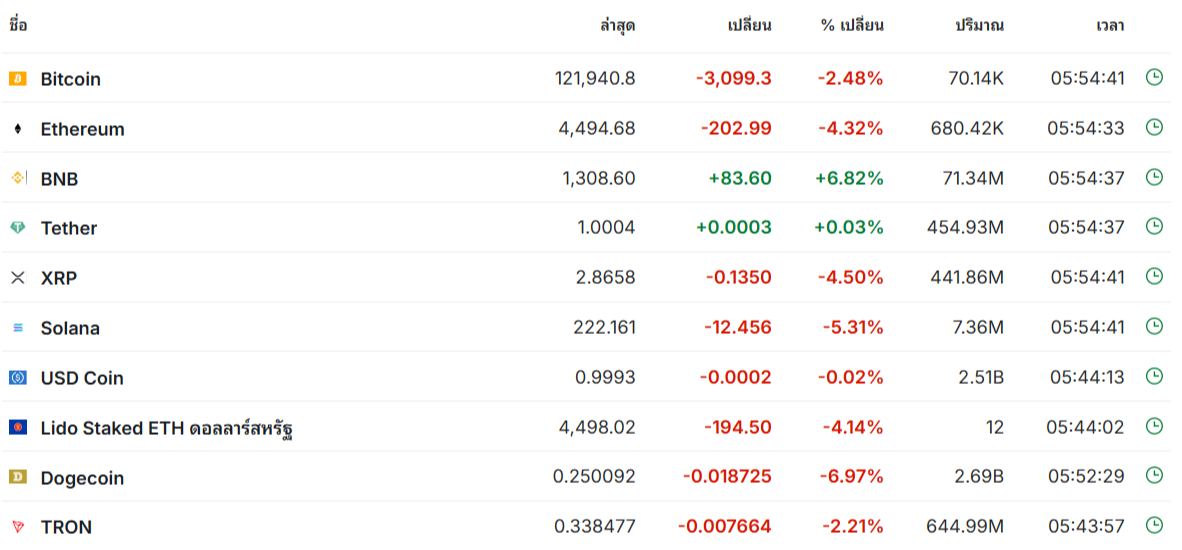
Task: Sort by the ล่าสุด column header
Action: coord(617,26)
